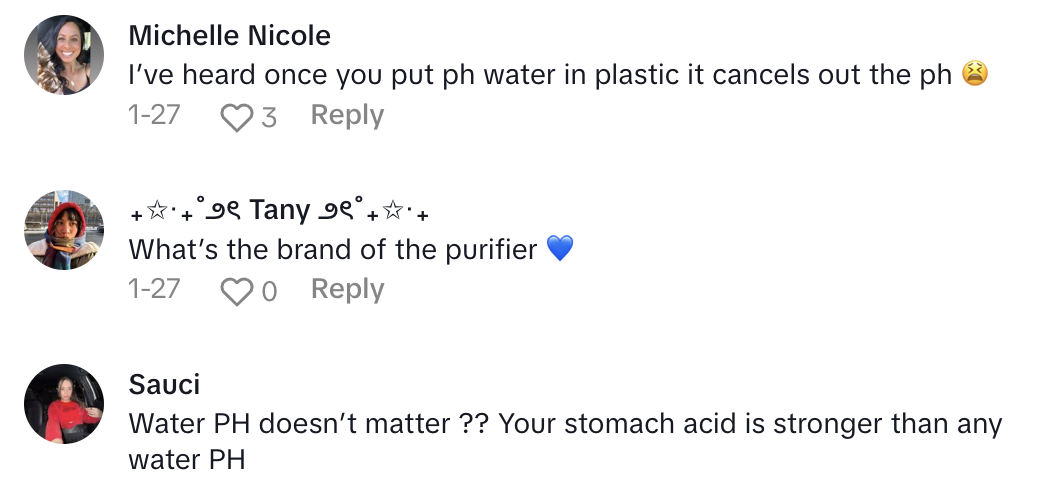Open the Tany username link
This screenshot has height=480, width=1038.
[279, 210]
